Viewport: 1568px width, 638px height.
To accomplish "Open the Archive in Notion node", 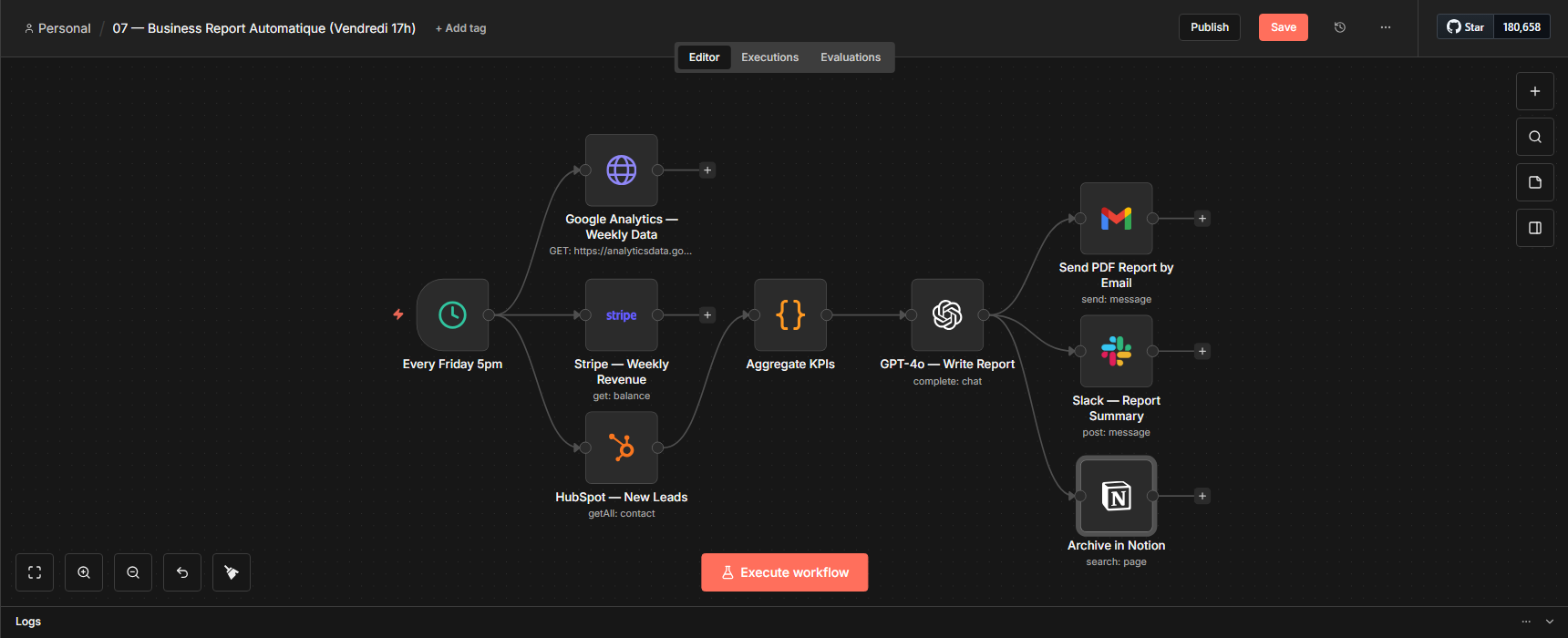I will click(x=1117, y=496).
